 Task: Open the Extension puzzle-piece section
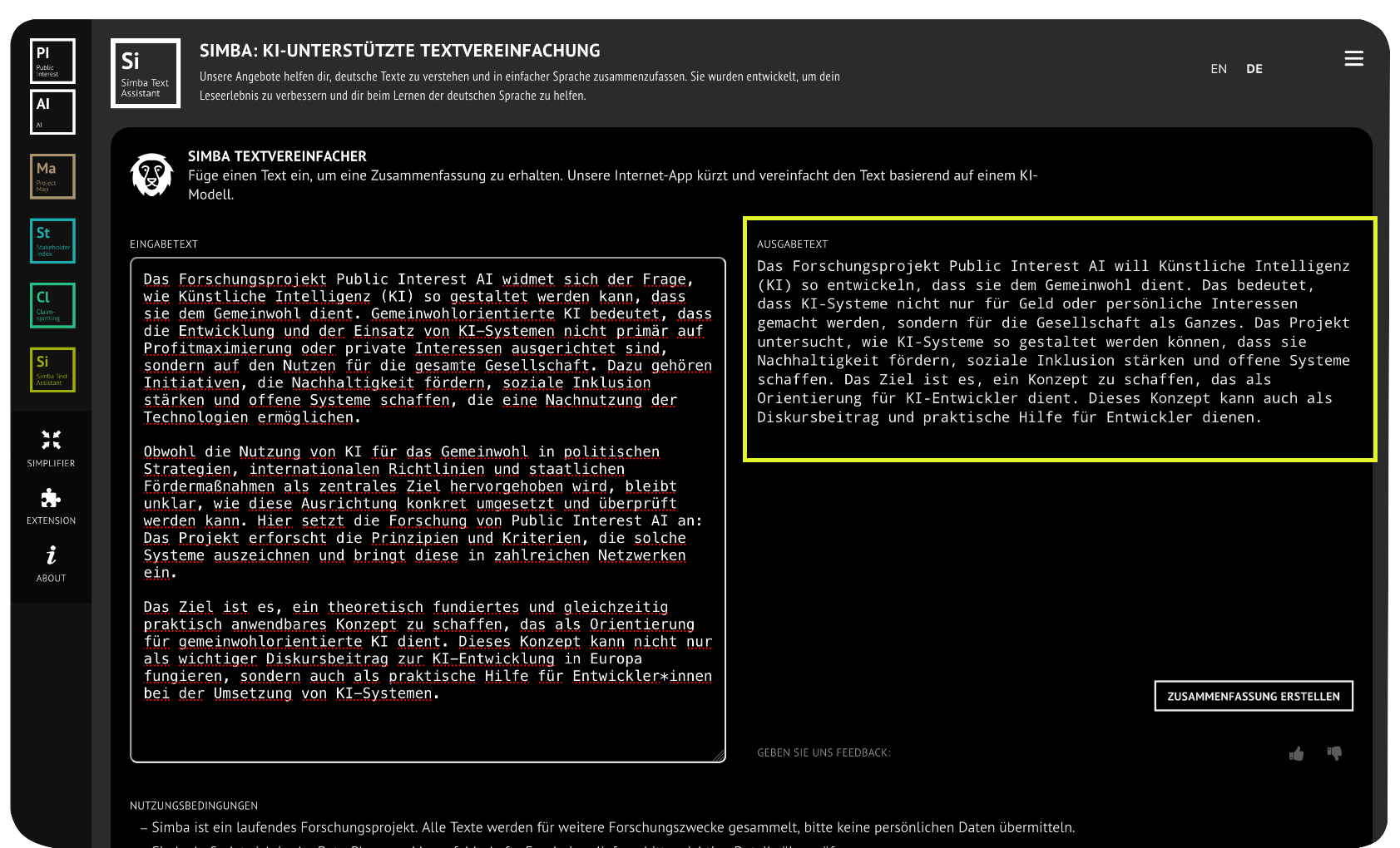click(x=51, y=506)
